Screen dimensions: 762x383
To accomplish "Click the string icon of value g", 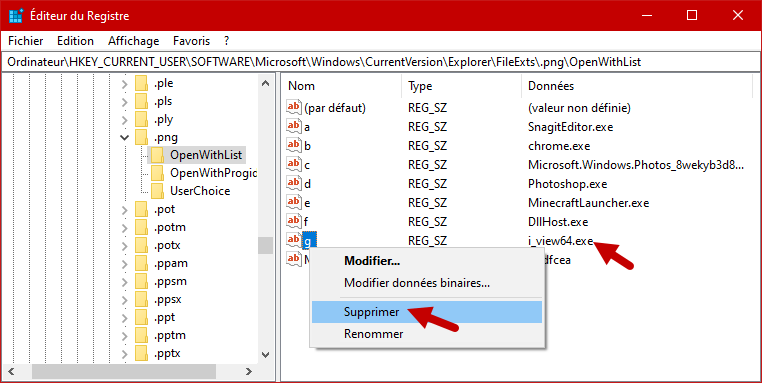I will pyautogui.click(x=294, y=240).
